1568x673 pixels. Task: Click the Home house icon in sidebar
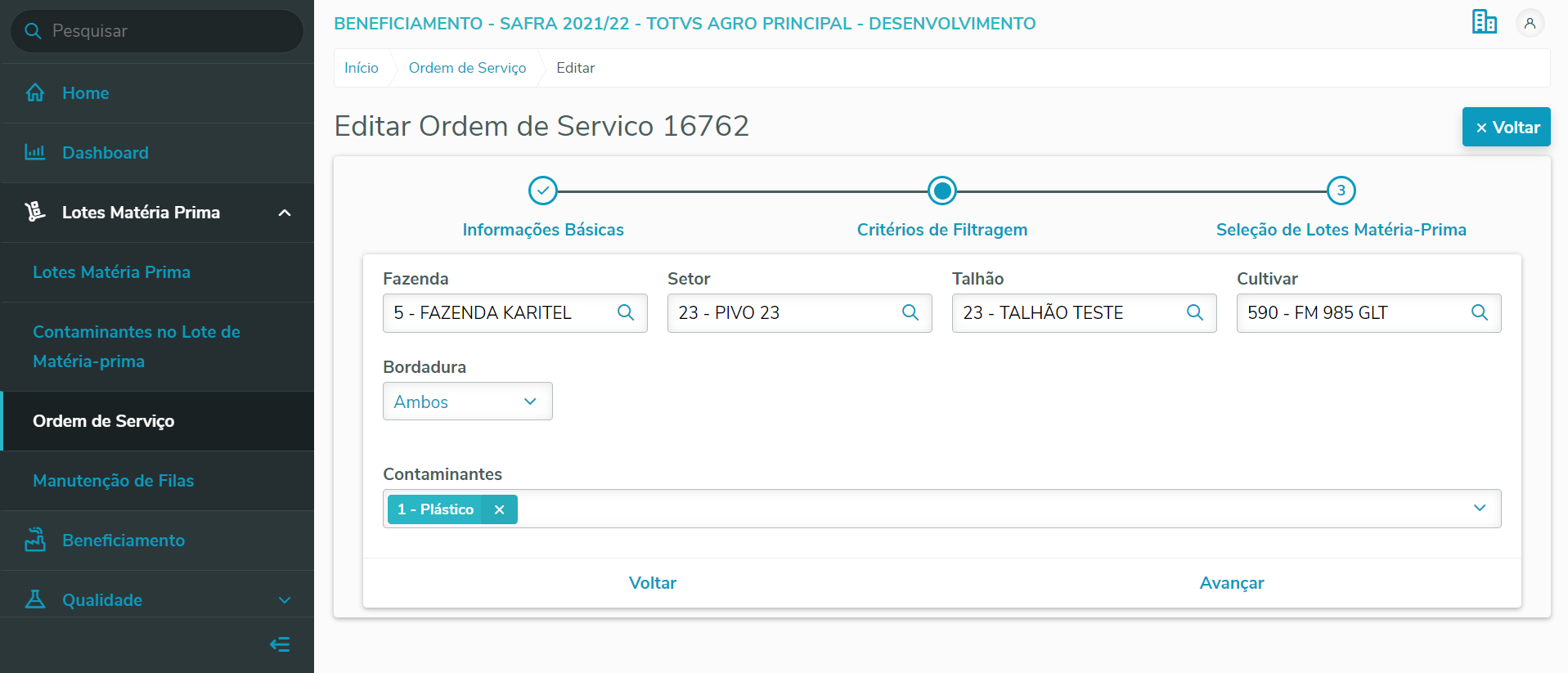pyautogui.click(x=35, y=93)
